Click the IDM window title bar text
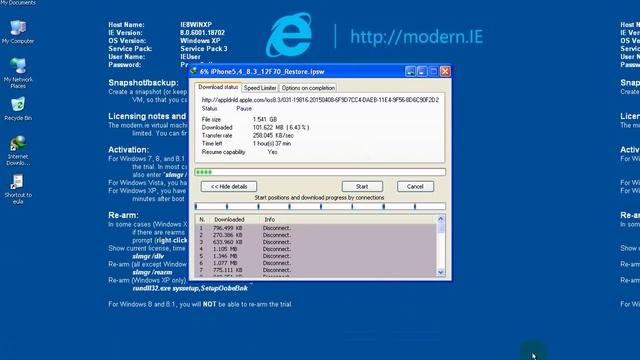The image size is (640, 360). coord(262,71)
